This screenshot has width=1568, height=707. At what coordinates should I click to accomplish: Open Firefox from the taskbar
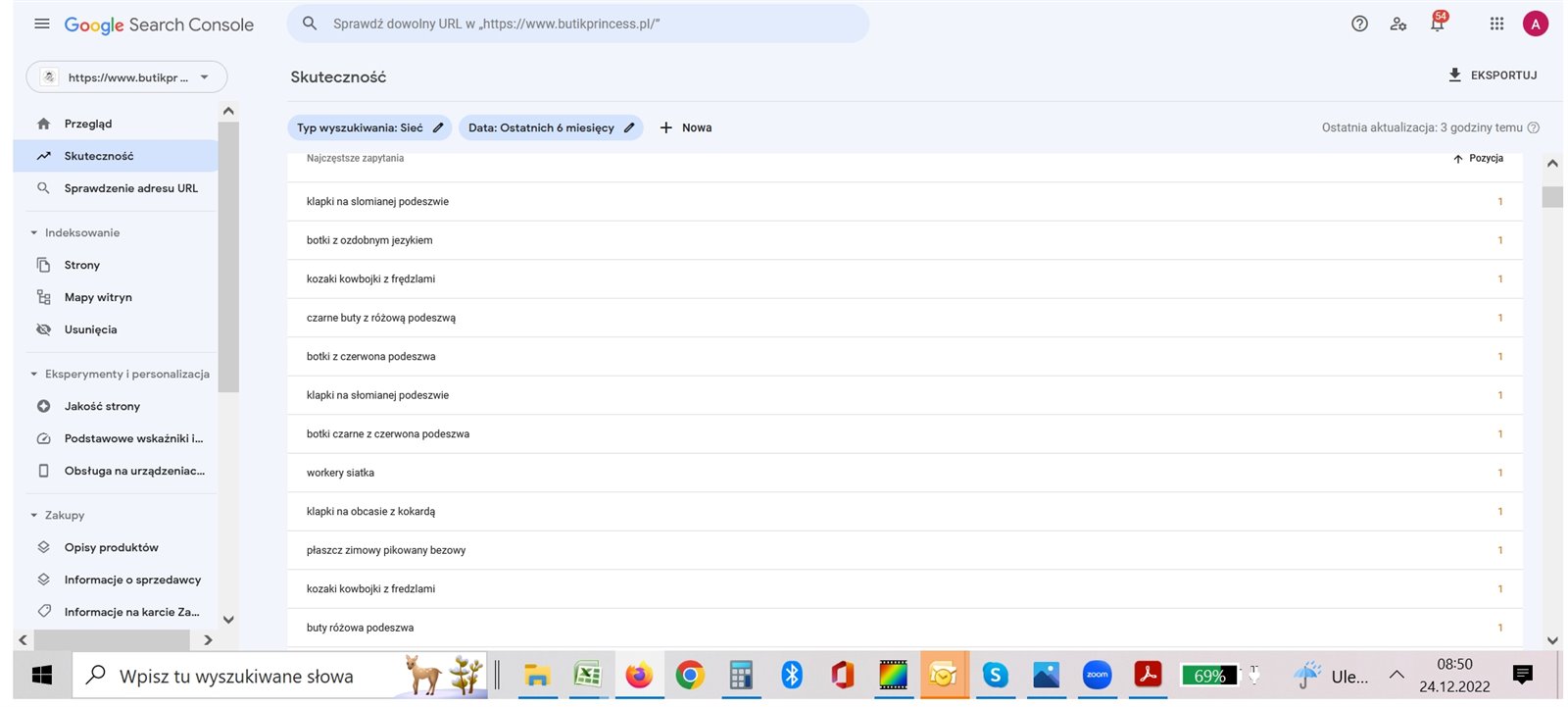[x=639, y=676]
